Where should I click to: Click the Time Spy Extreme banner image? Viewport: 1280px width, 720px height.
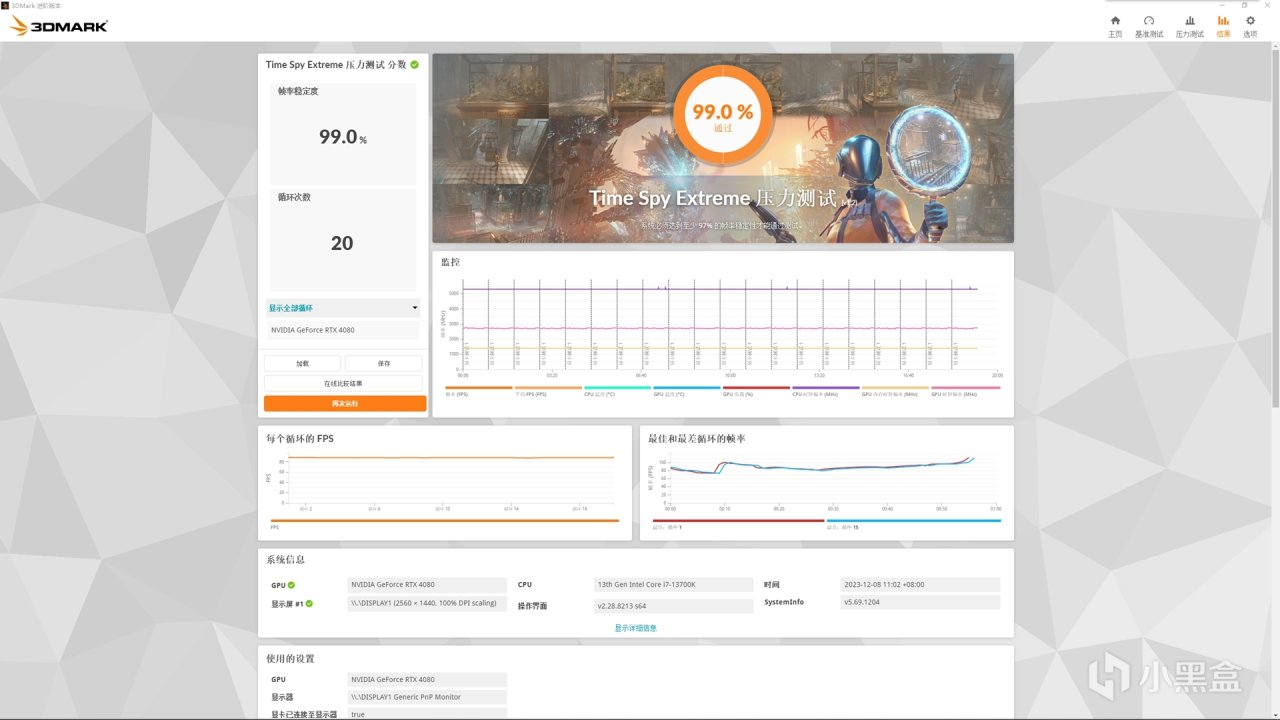pyautogui.click(x=723, y=148)
